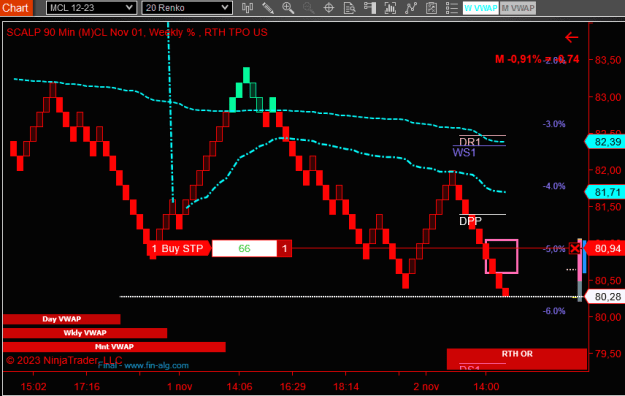
Task: Click the DPP pivot label
Action: click(470, 221)
